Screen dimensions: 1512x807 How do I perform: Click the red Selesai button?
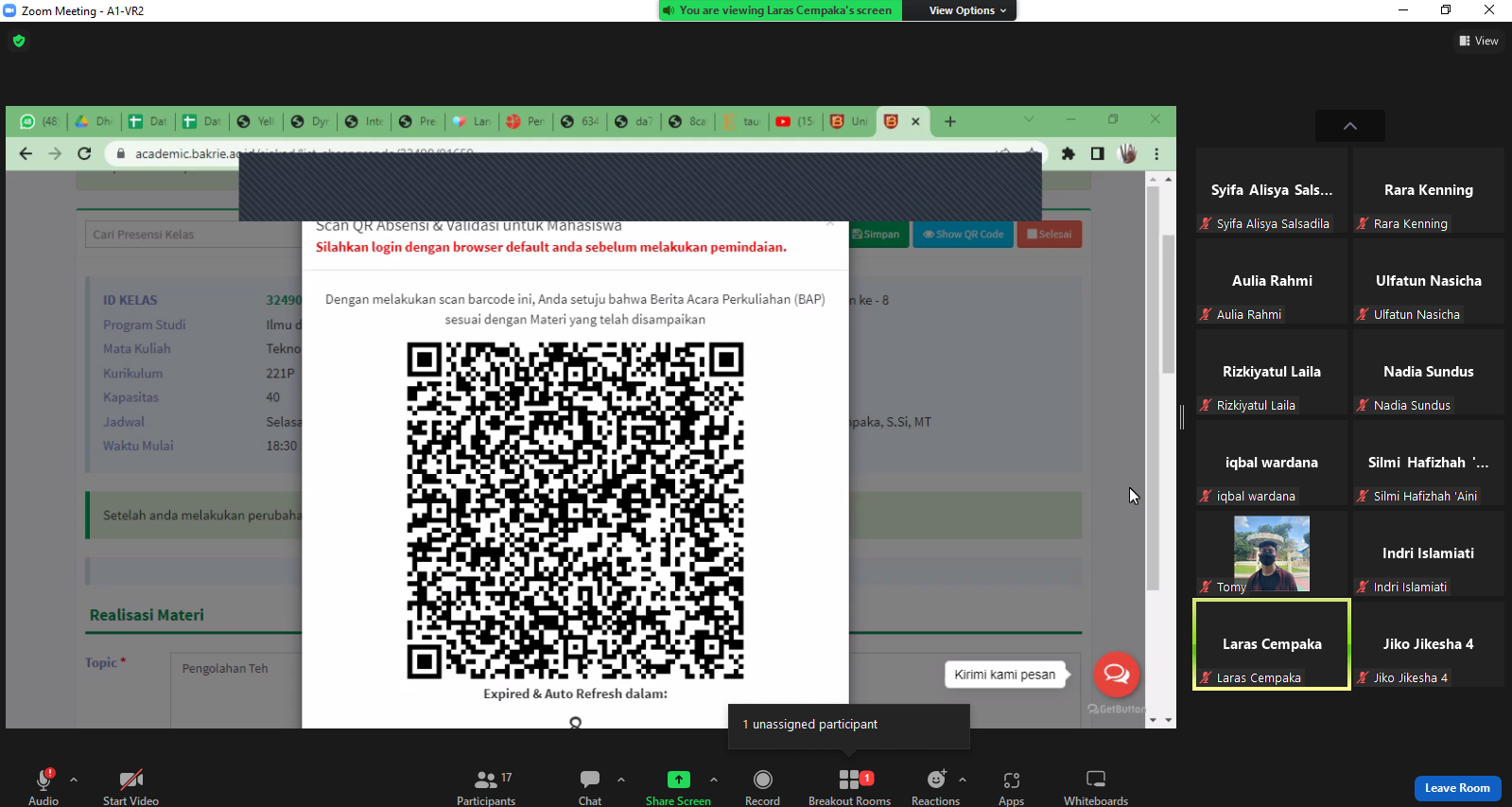tap(1050, 235)
